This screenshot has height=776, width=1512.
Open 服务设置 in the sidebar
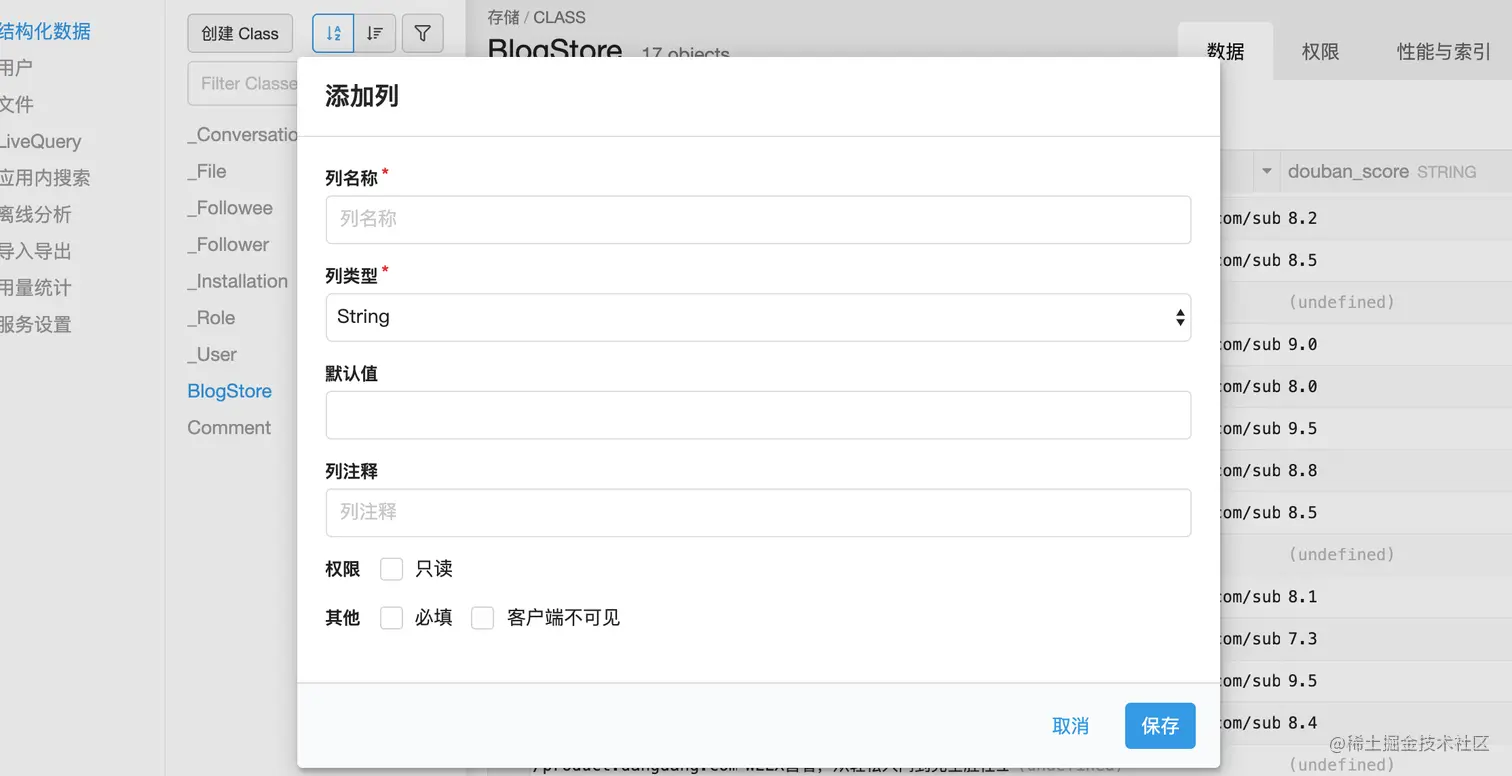36,324
